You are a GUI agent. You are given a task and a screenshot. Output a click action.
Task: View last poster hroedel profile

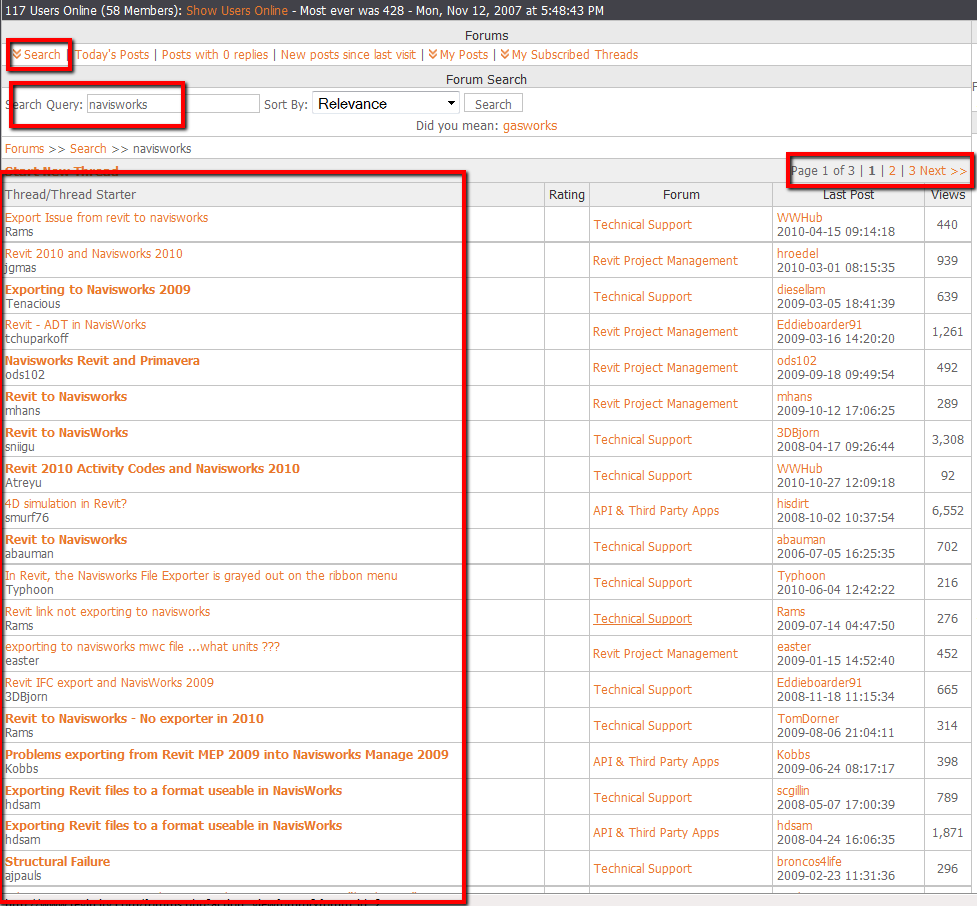pos(798,254)
